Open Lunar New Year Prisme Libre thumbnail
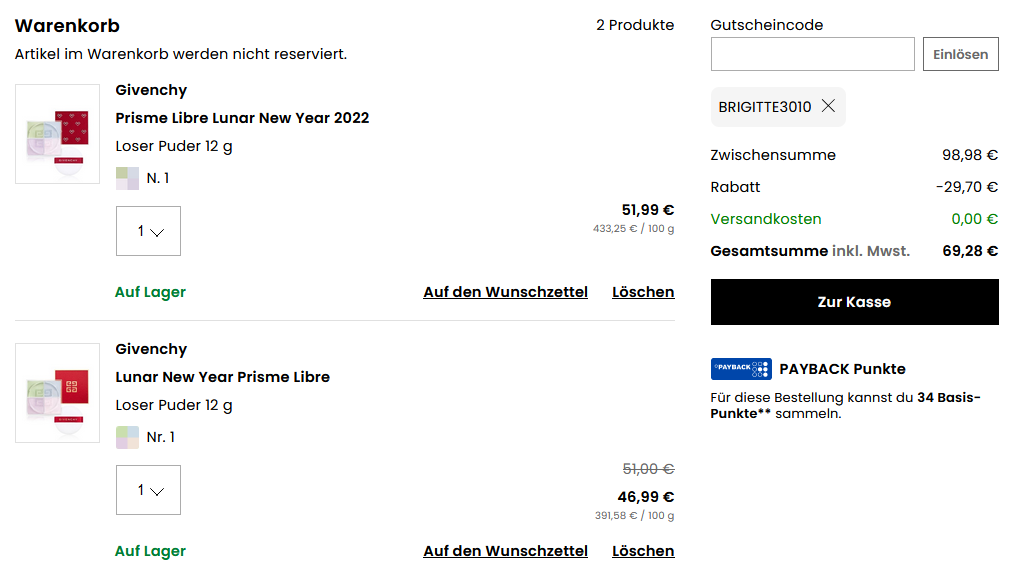 click(x=58, y=393)
